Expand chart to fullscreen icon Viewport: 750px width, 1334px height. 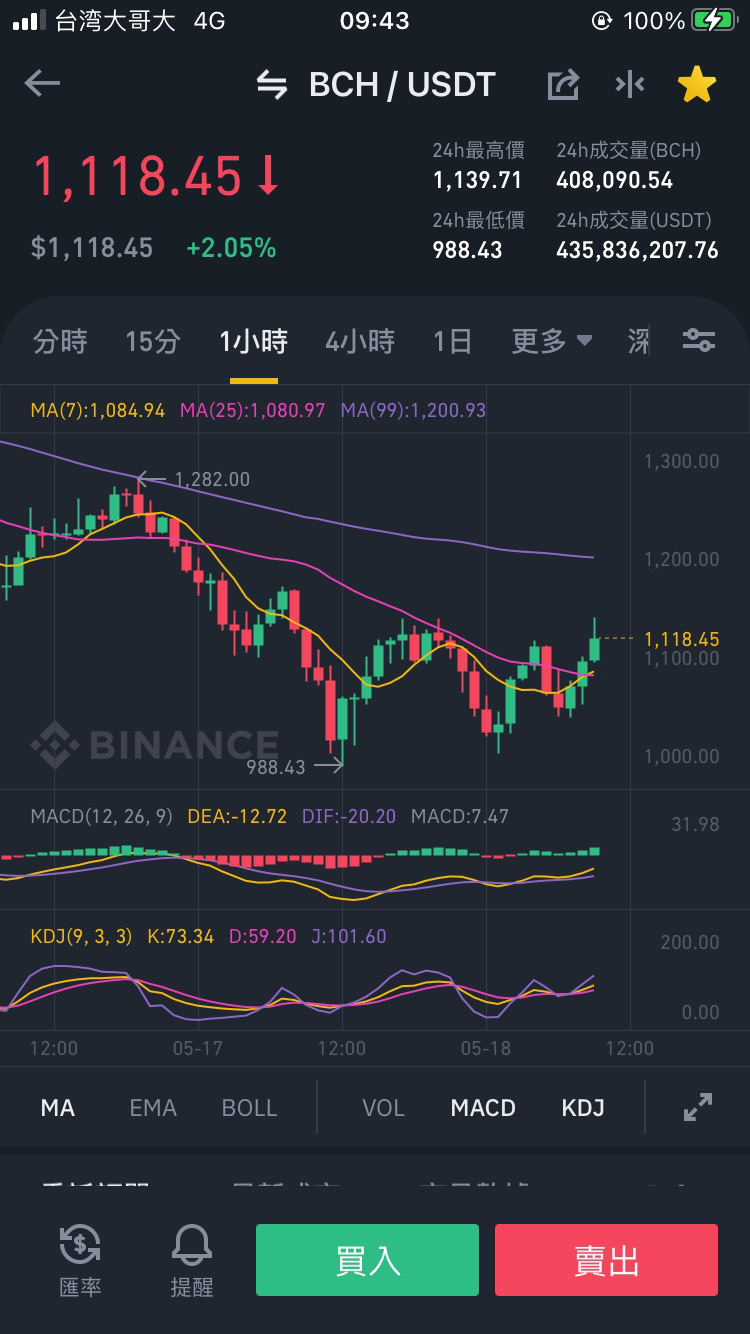coord(697,1107)
